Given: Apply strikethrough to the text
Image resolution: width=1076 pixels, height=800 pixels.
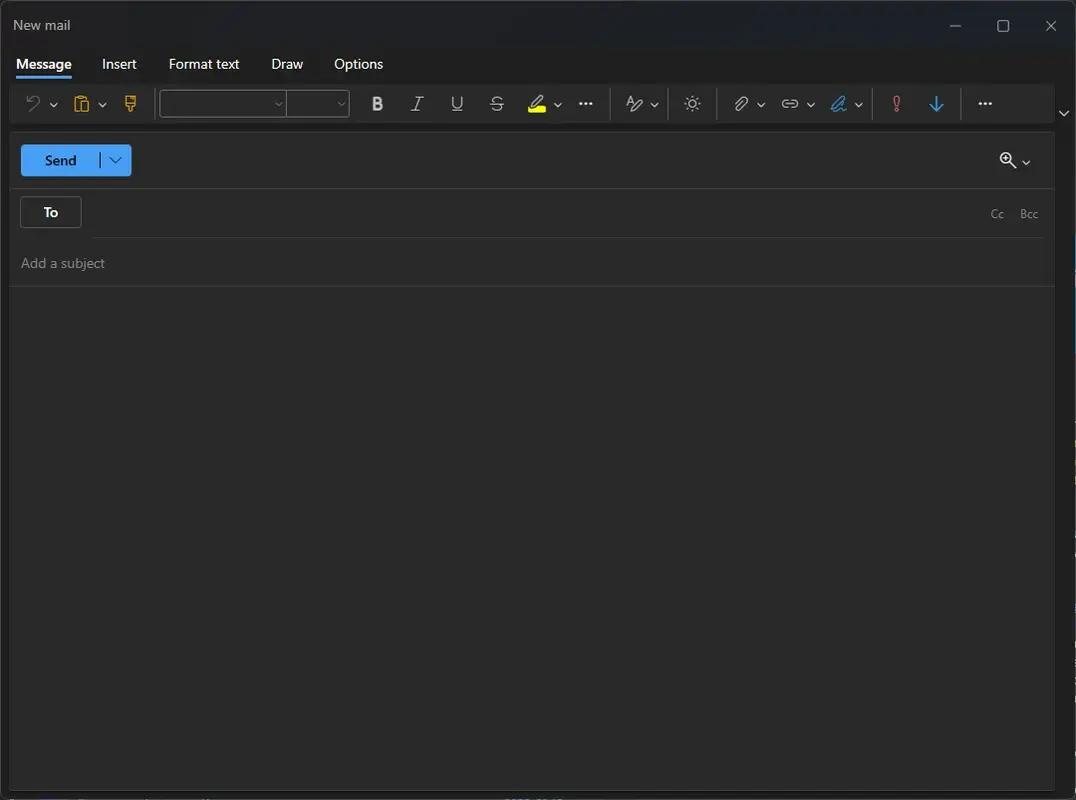Looking at the screenshot, I should pos(497,103).
